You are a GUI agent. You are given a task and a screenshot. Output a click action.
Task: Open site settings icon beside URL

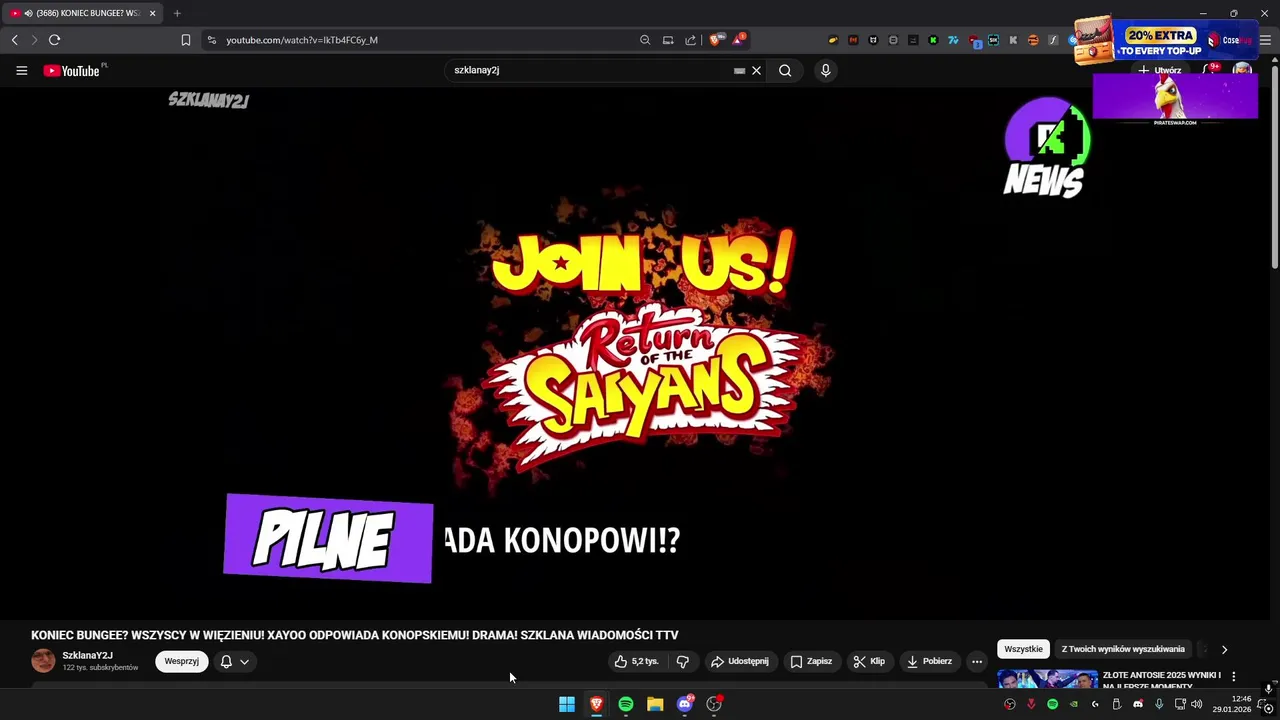(211, 40)
